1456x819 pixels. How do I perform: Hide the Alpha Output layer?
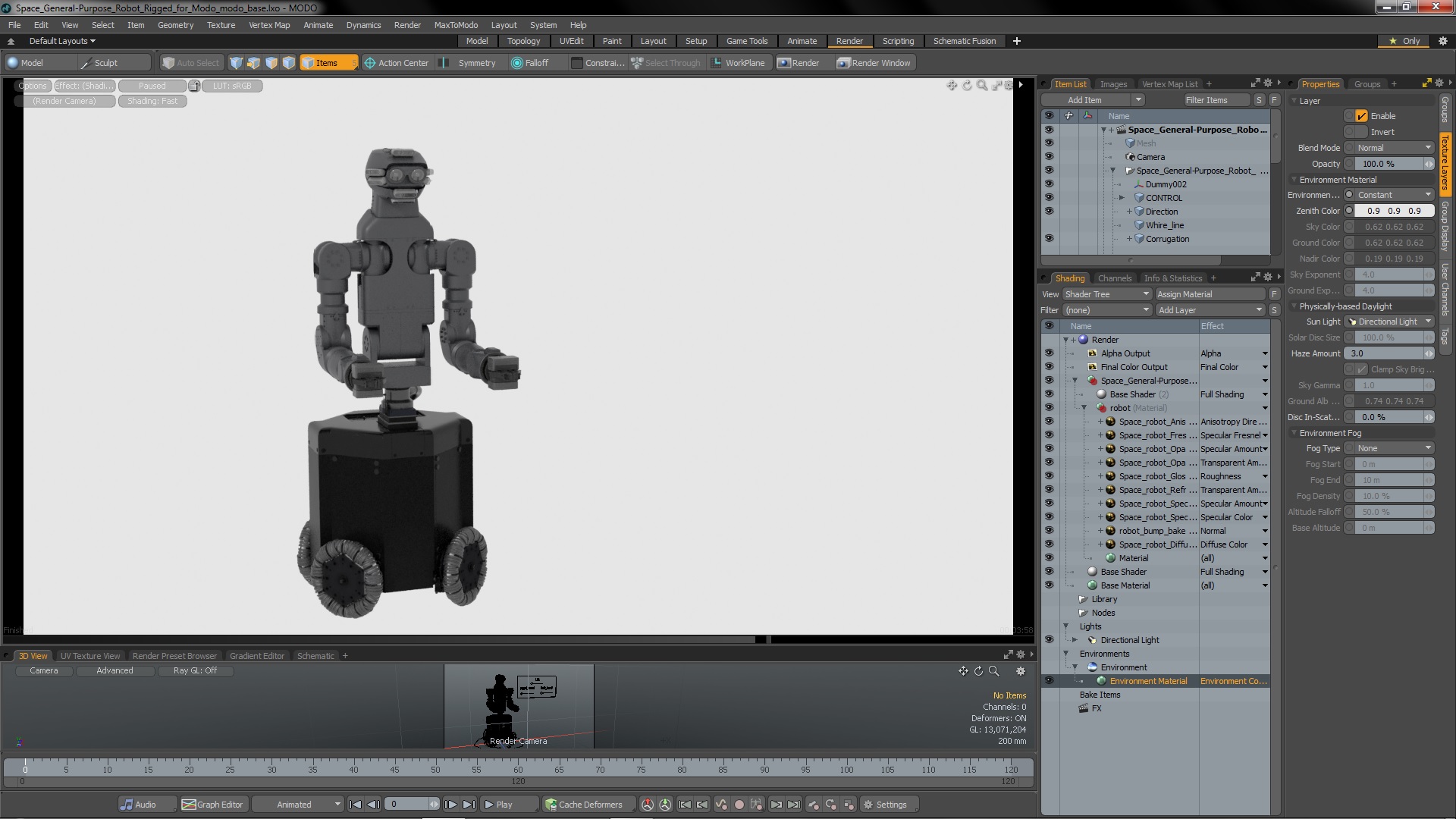click(x=1049, y=353)
